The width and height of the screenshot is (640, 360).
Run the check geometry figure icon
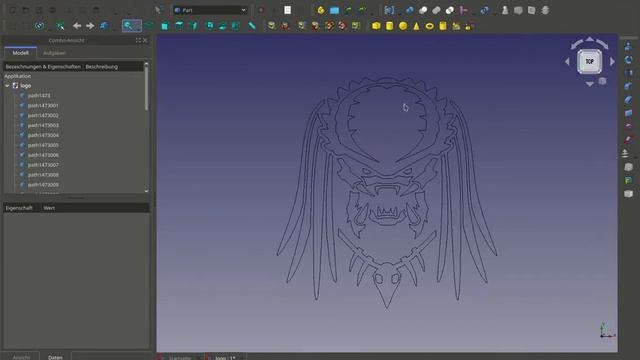pyautogui.click(x=505, y=10)
